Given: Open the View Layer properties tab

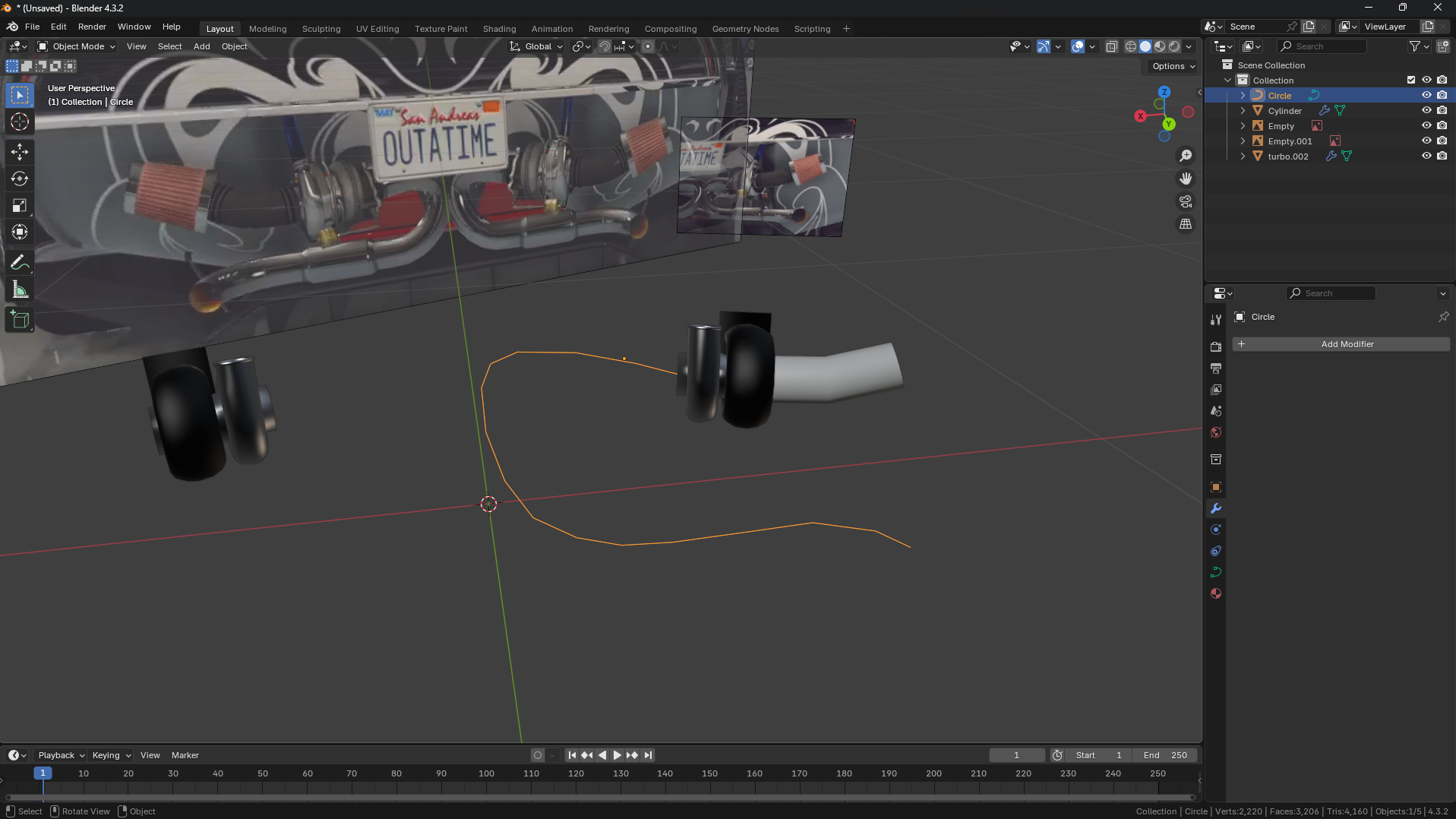Looking at the screenshot, I should tap(1216, 390).
